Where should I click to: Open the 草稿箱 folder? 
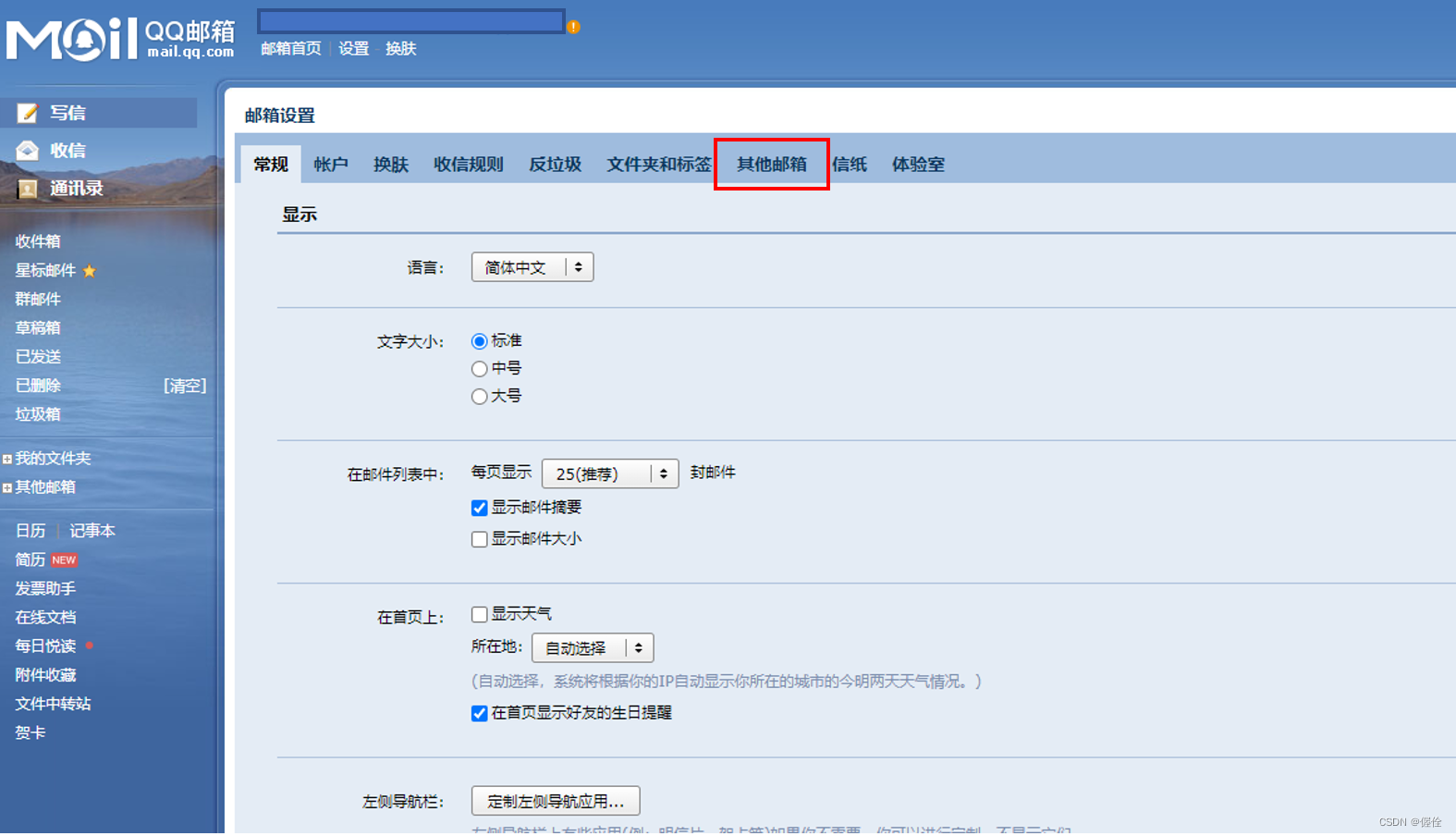tap(38, 328)
